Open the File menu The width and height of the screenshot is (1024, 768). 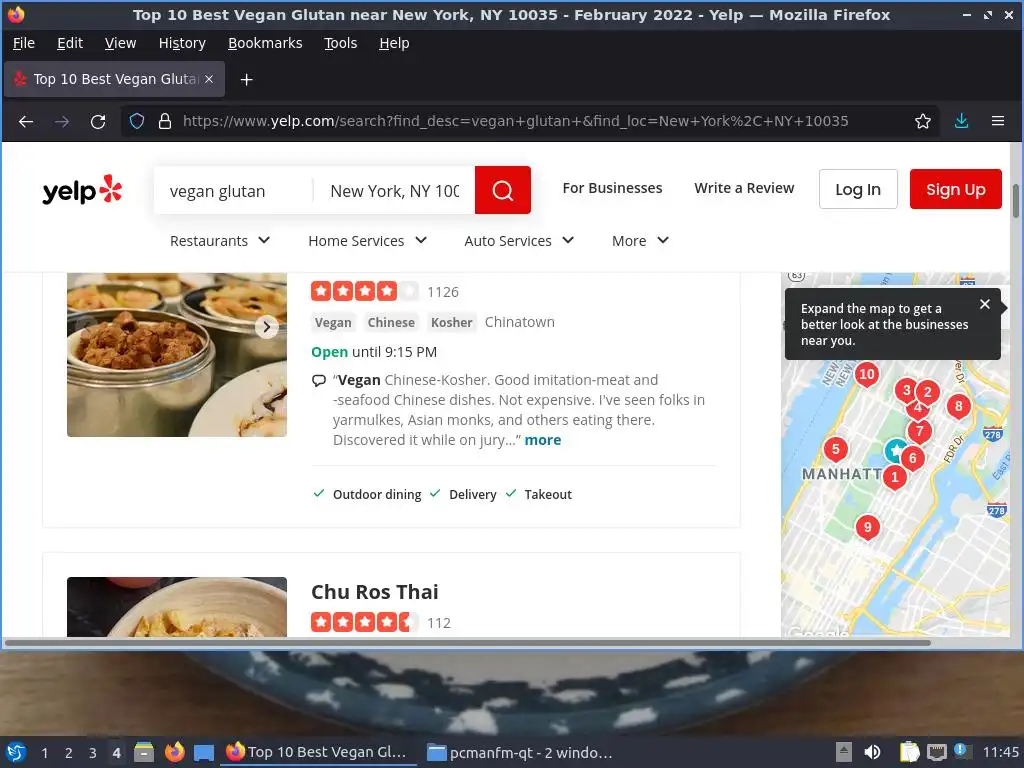tap(24, 43)
